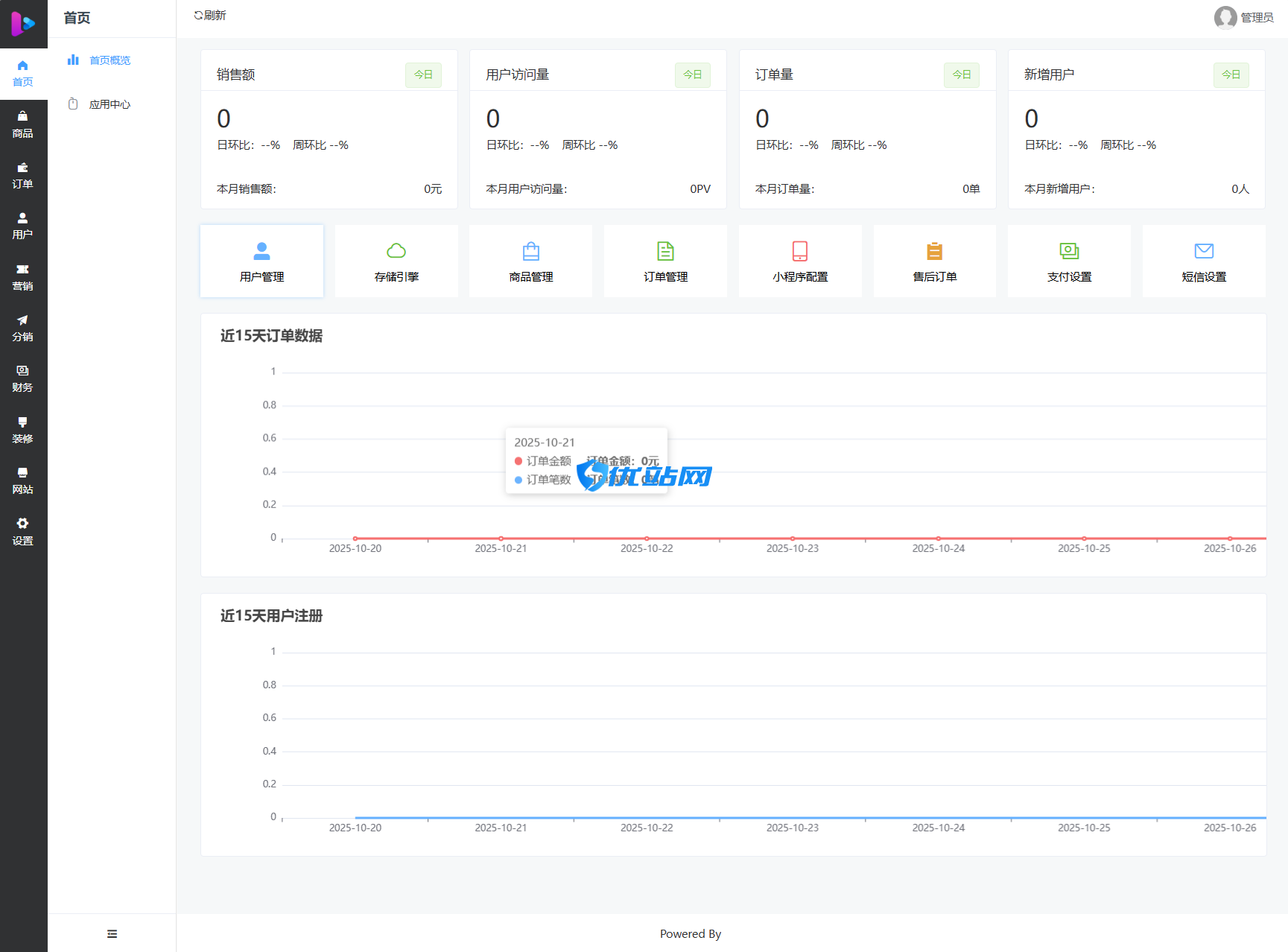The height and width of the screenshot is (952, 1288).
Task: Open 用户管理 from the shortcut card
Action: click(261, 261)
